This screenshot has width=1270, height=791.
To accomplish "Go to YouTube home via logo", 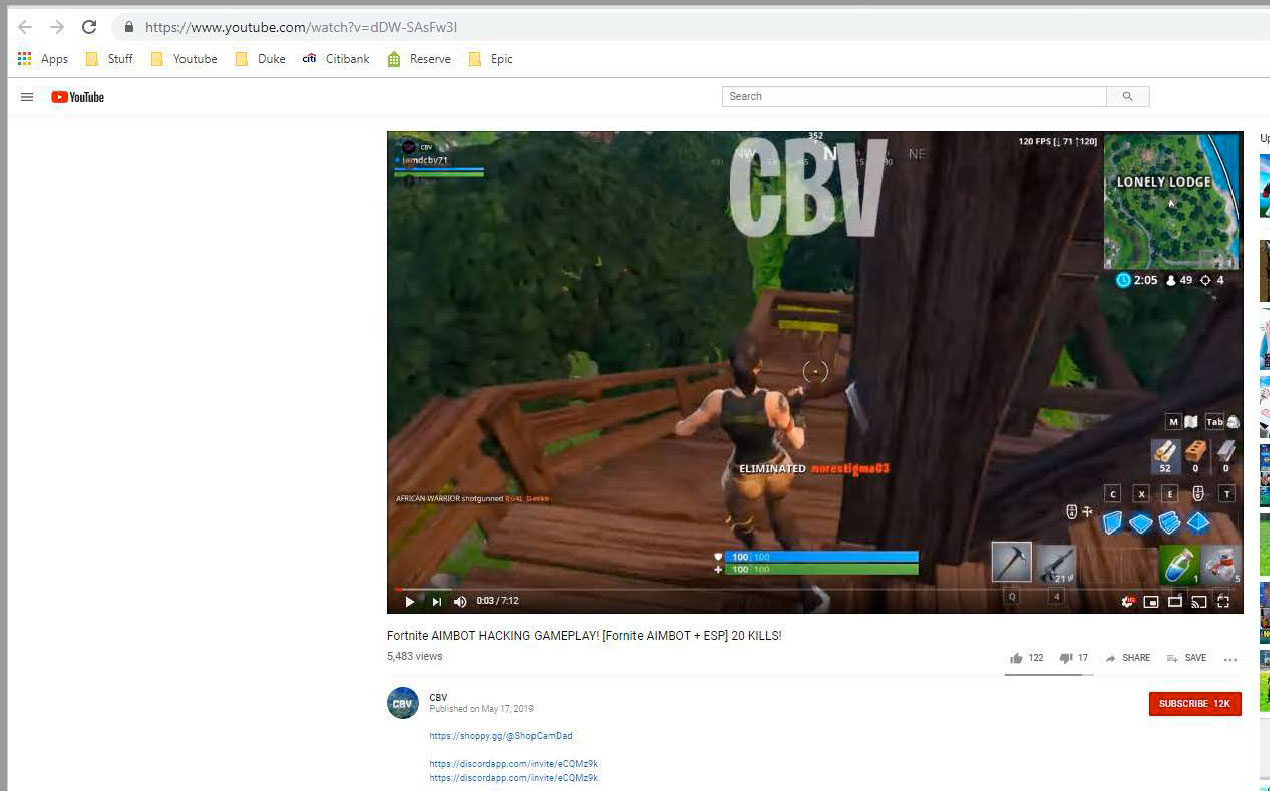I will click(x=78, y=97).
